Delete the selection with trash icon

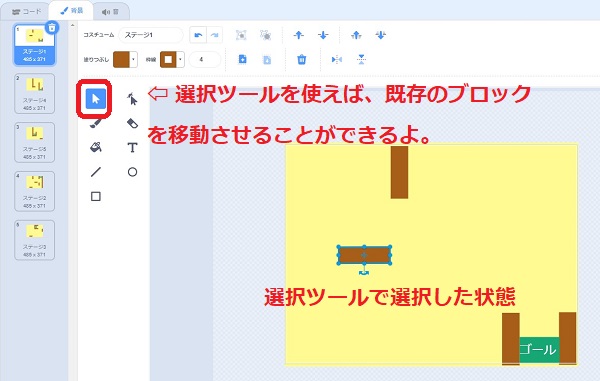[302, 59]
